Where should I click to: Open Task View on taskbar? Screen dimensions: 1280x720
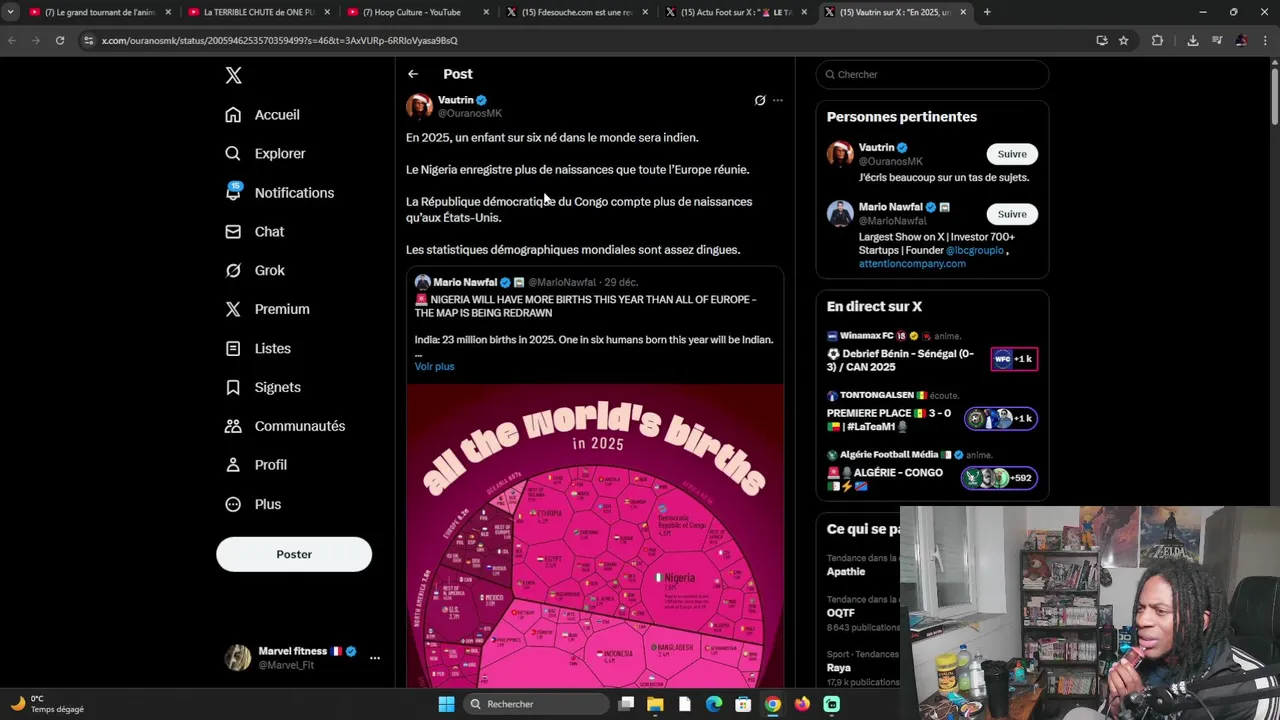point(626,704)
